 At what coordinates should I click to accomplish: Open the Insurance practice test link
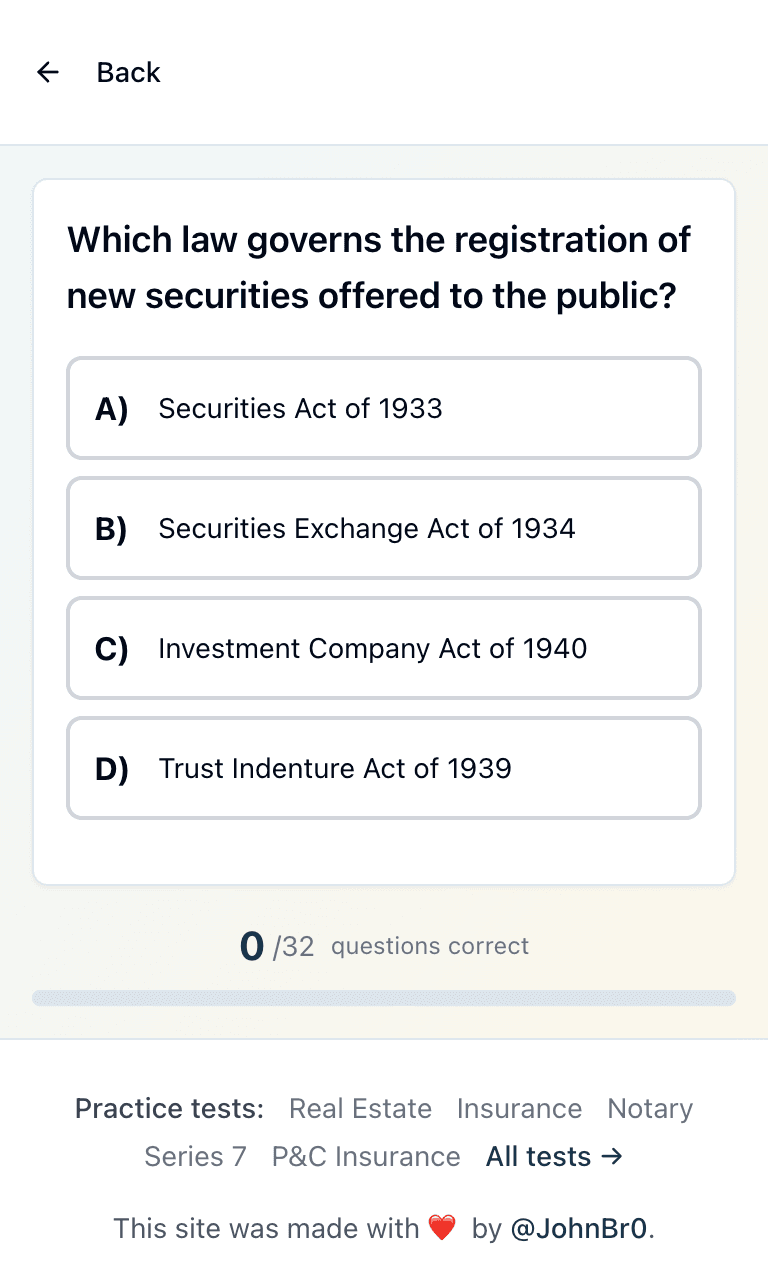click(x=519, y=1108)
